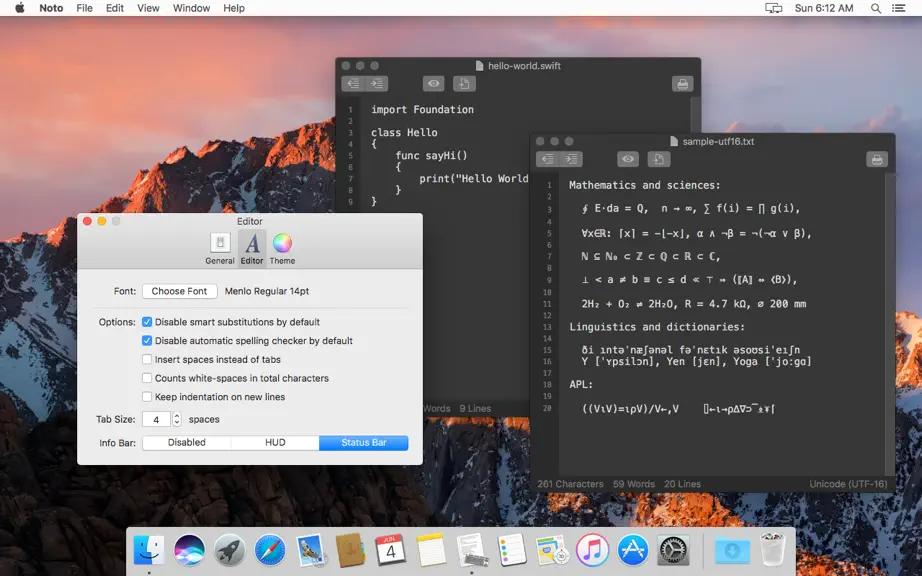This screenshot has width=922, height=576.
Task: Click the eye preview icon in sample-utf16.txt toolbar
Action: click(x=628, y=159)
